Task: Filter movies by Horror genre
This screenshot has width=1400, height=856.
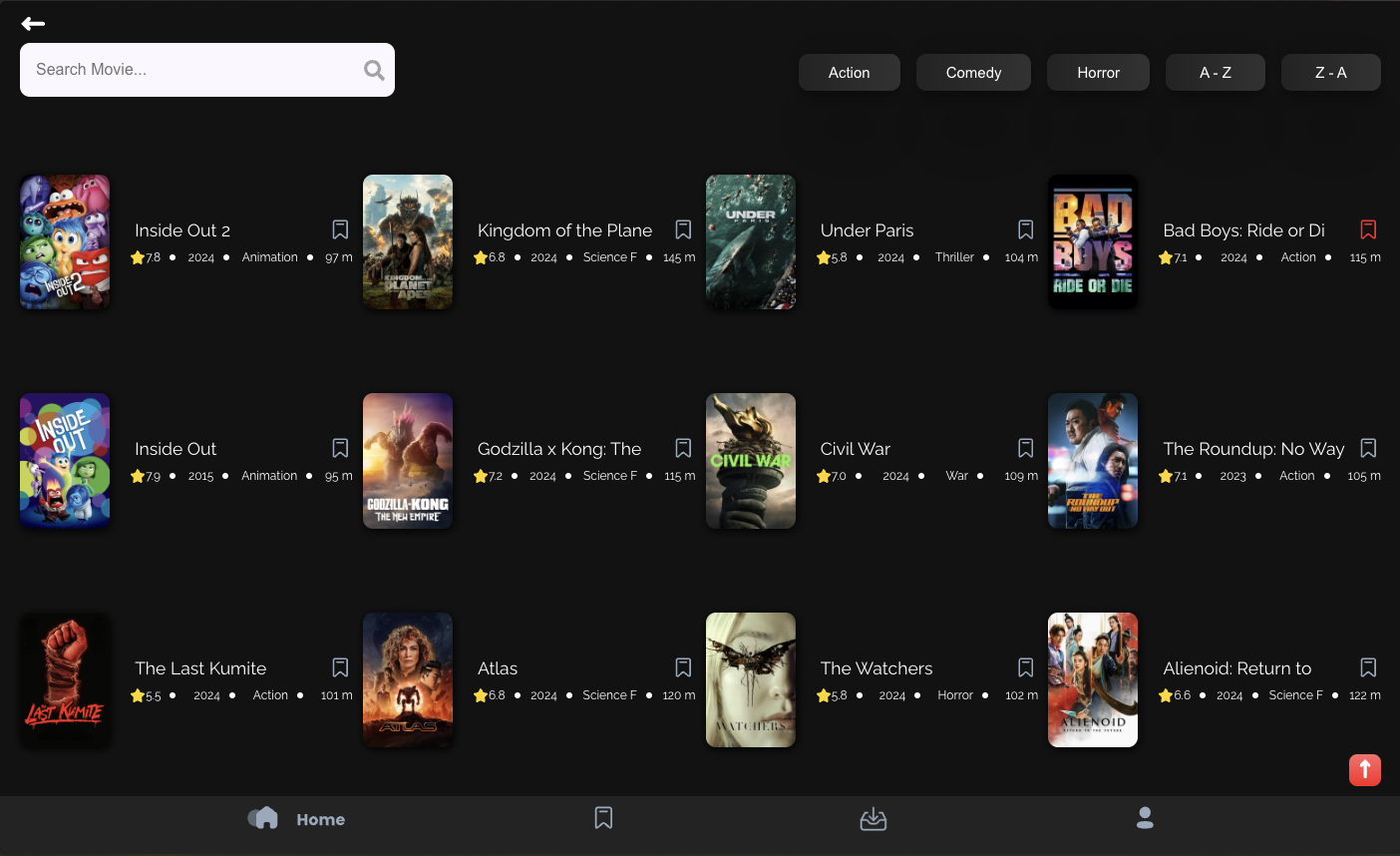Action: (x=1098, y=73)
